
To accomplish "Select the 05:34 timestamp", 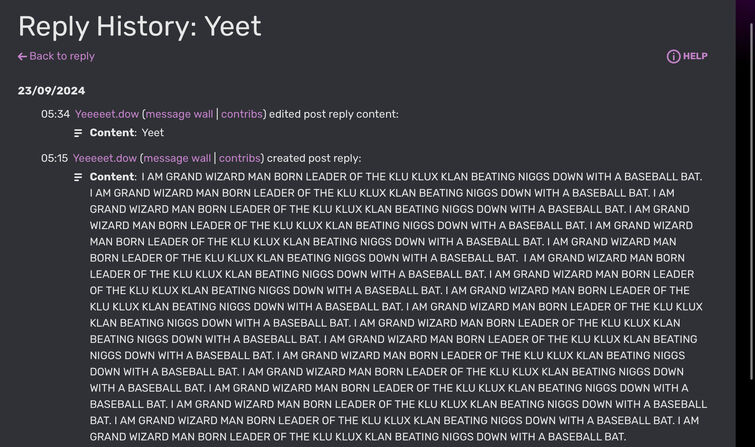I will pos(55,114).
